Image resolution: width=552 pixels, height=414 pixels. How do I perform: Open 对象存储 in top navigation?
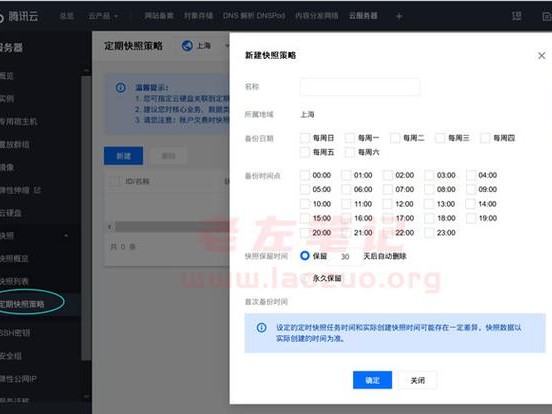(x=198, y=16)
